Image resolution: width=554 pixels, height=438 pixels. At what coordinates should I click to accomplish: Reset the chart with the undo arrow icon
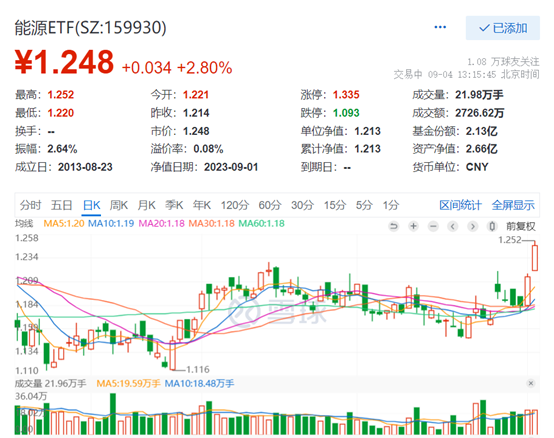point(393,226)
